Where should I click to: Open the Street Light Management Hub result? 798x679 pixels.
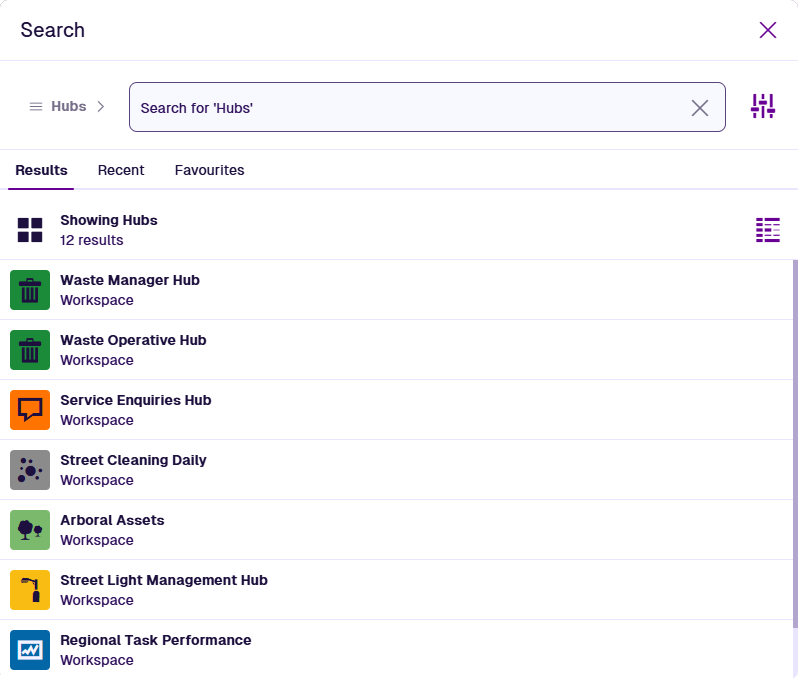point(164,581)
